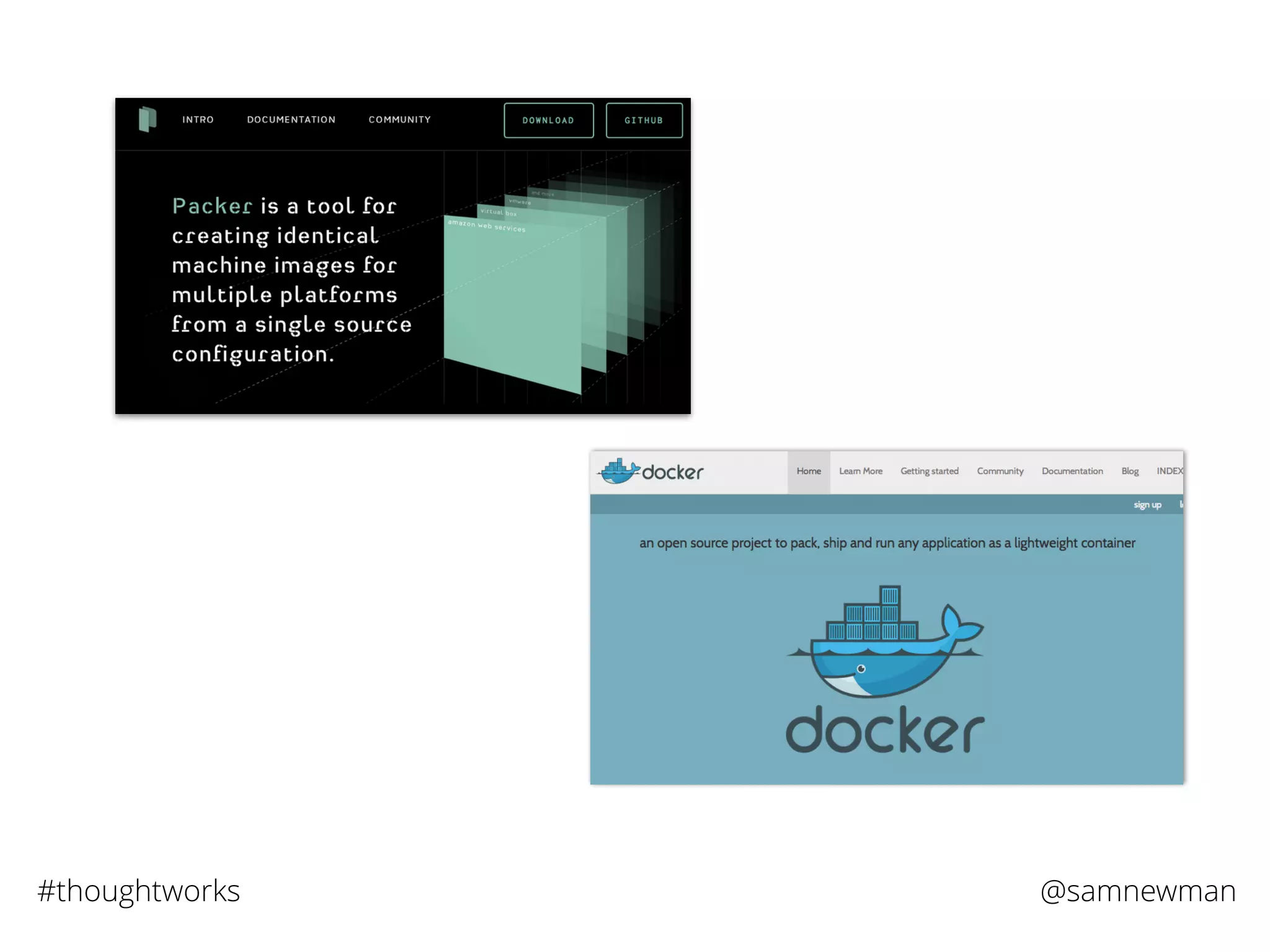
Task: Open Docker's Documentation tab
Action: click(1072, 472)
